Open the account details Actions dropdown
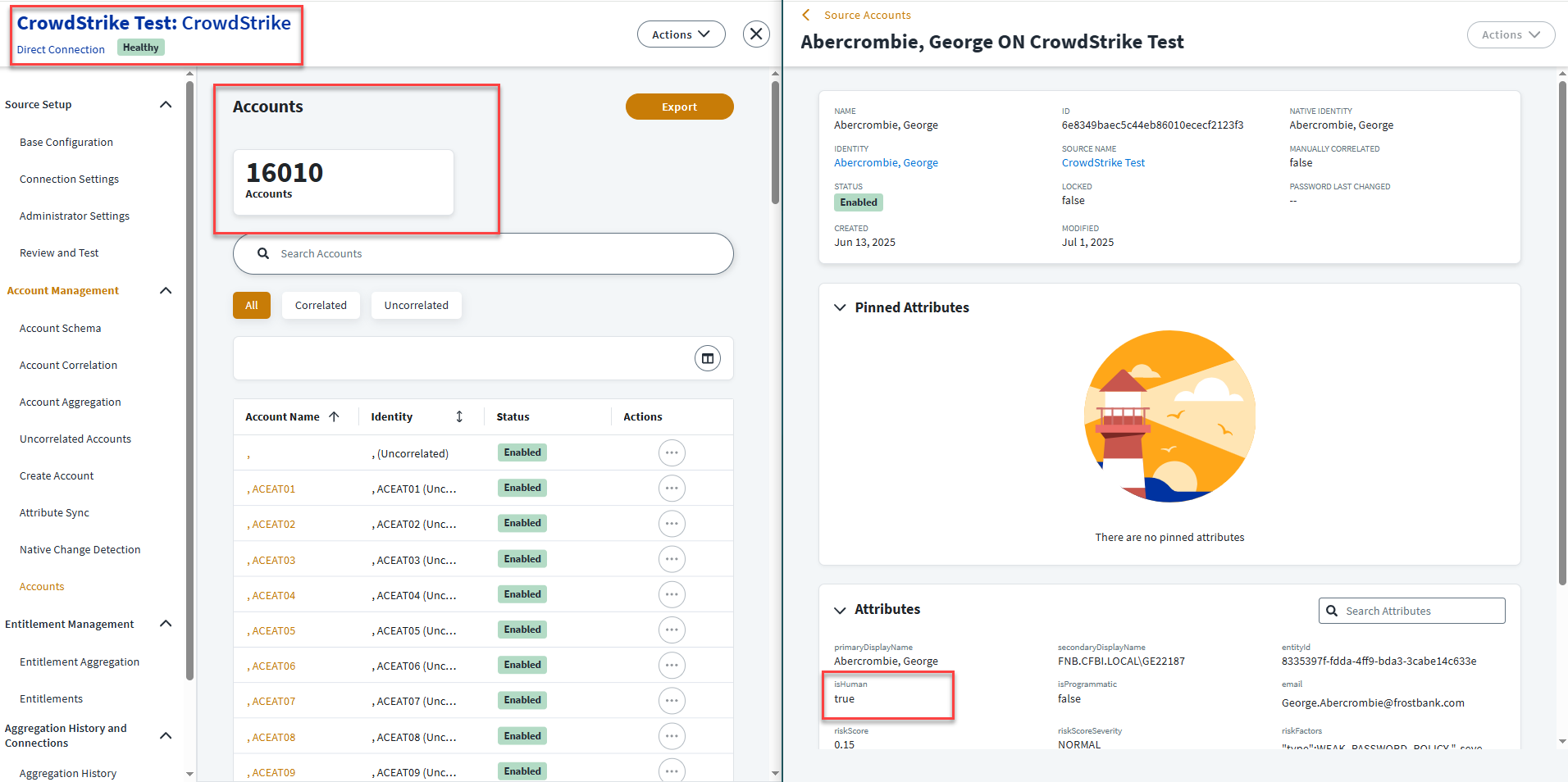1568x782 pixels. 1511,34
